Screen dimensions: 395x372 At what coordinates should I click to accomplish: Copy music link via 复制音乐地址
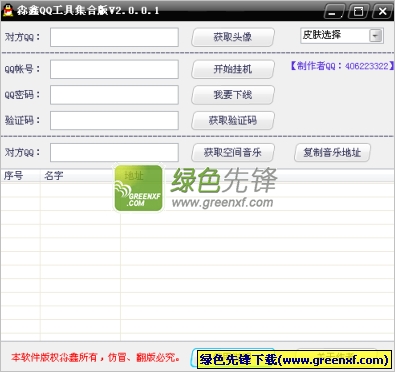pos(332,153)
